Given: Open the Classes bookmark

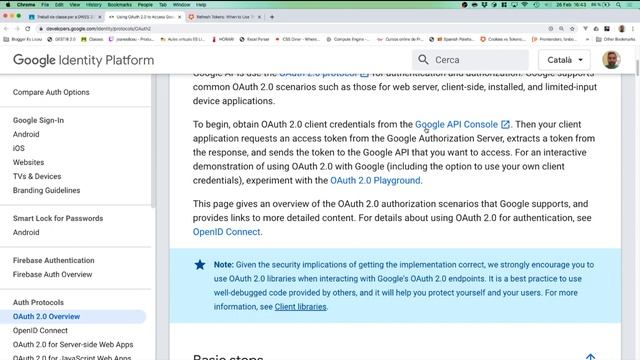Looking at the screenshot, I should click(92, 39).
